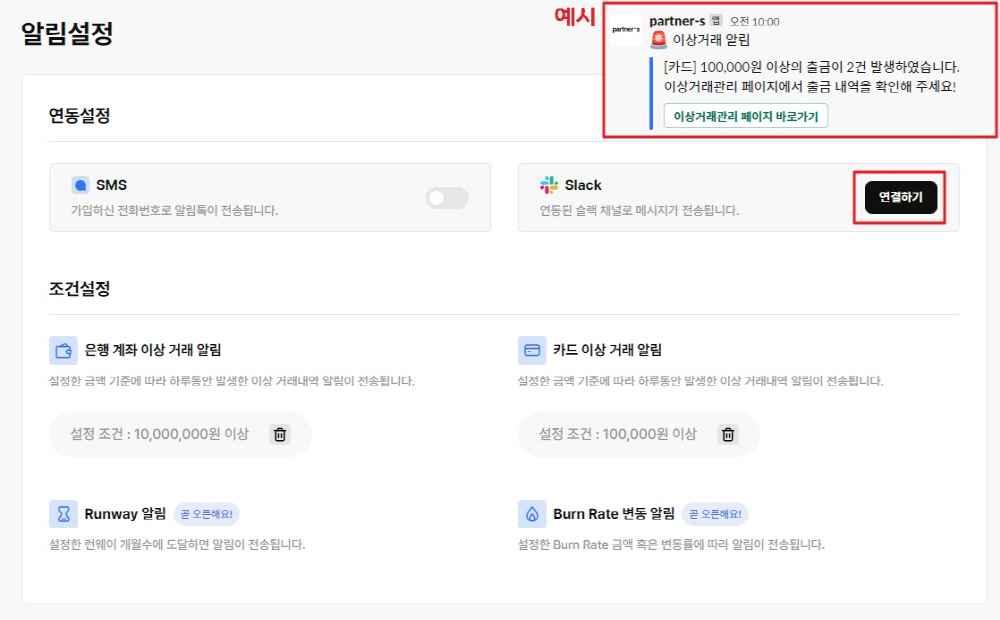Click the siren emoji in example message

[x=658, y=40]
